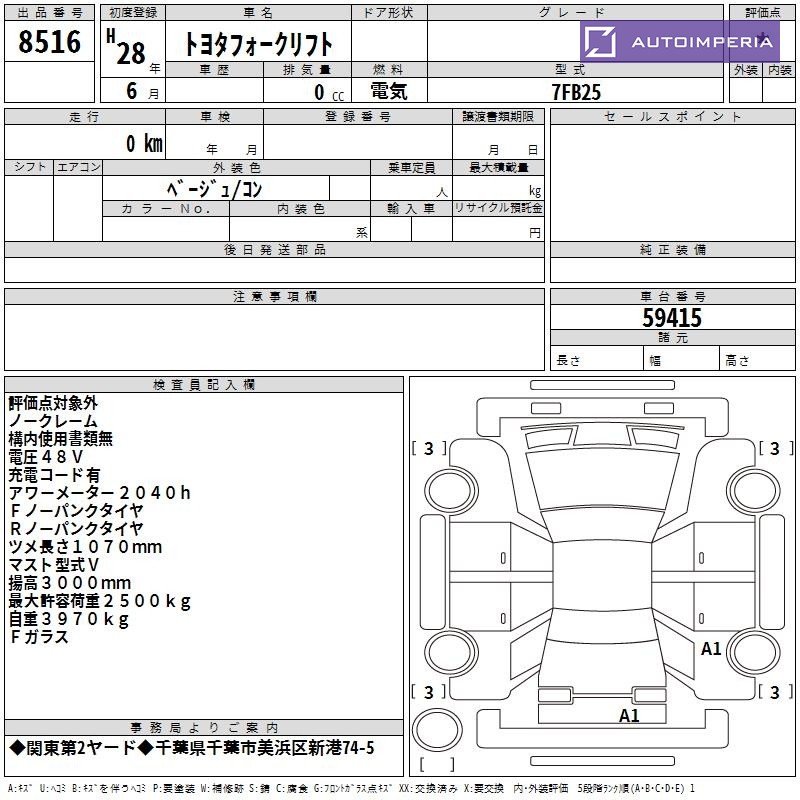
Task: Select the ドア形状 header
Action: [389, 13]
